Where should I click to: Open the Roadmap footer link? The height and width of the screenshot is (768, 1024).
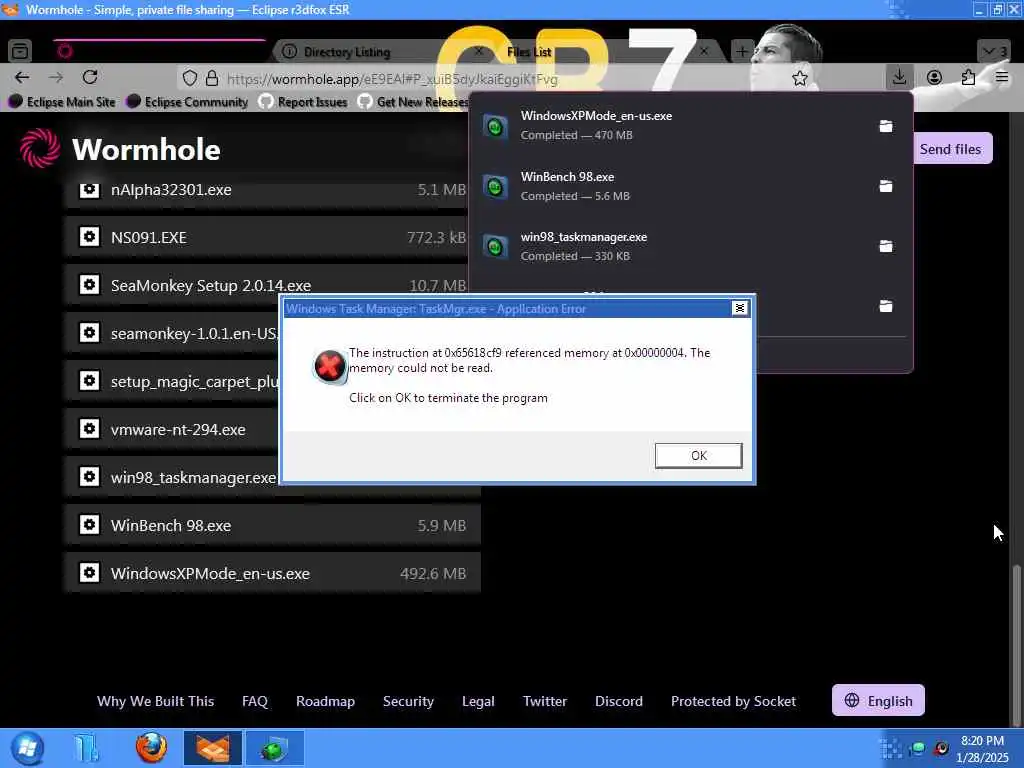(x=325, y=701)
